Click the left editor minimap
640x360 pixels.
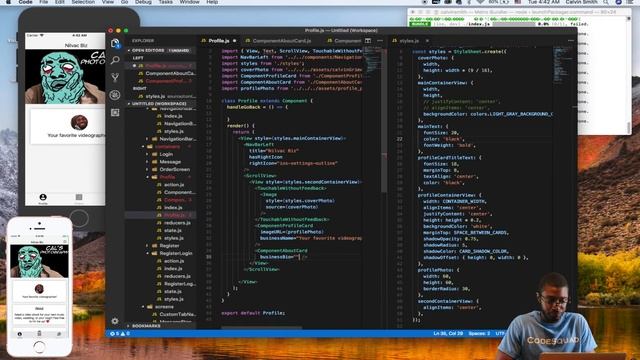coord(372,61)
